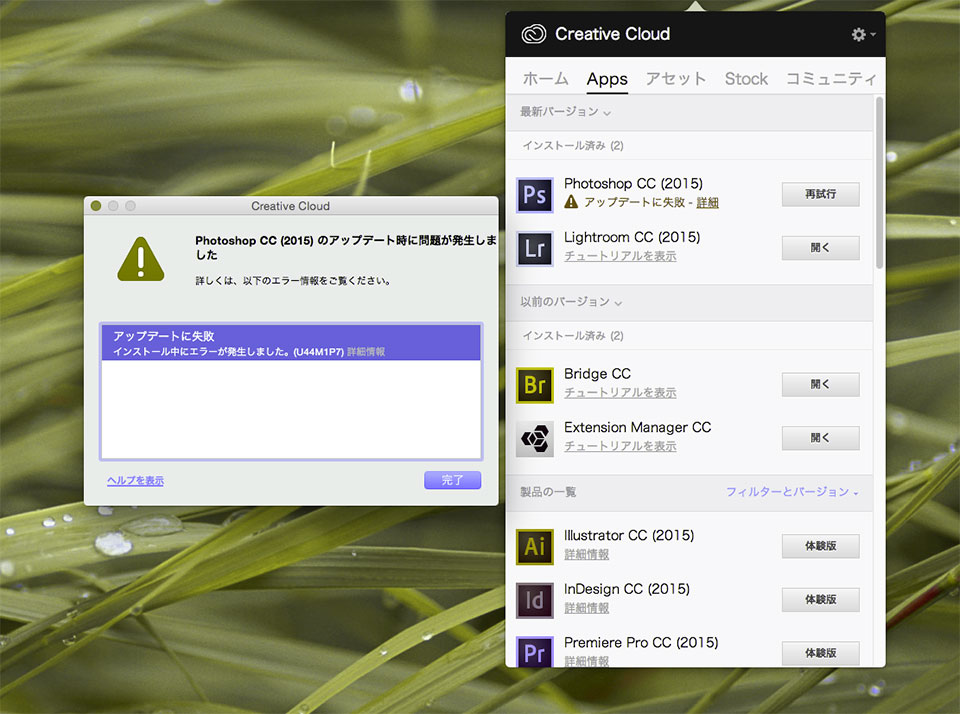Image resolution: width=960 pixels, height=714 pixels.
Task: Click ヘルプを表示 link in the error dialog
Action: tap(135, 481)
